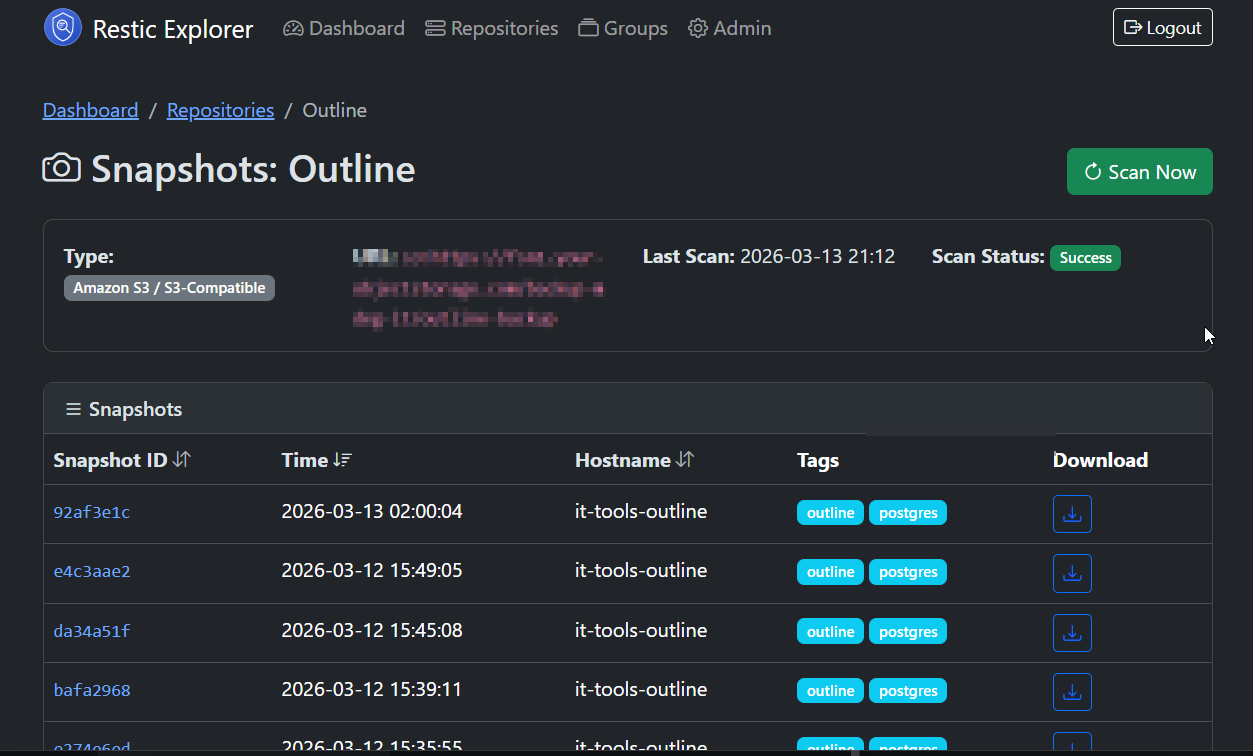1253x756 pixels.
Task: Click the Amazon S3 / S3-Compatible badge
Action: (x=169, y=288)
